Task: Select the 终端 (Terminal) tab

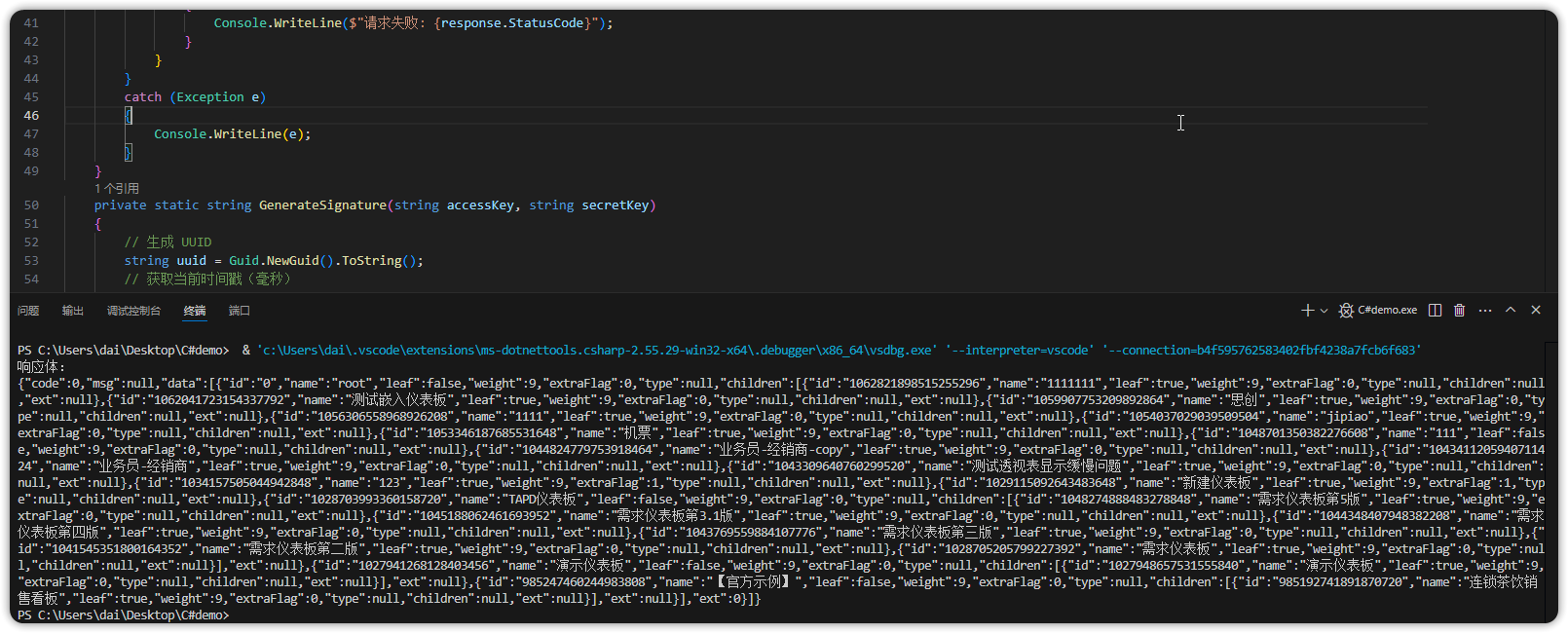Action: tap(195, 311)
